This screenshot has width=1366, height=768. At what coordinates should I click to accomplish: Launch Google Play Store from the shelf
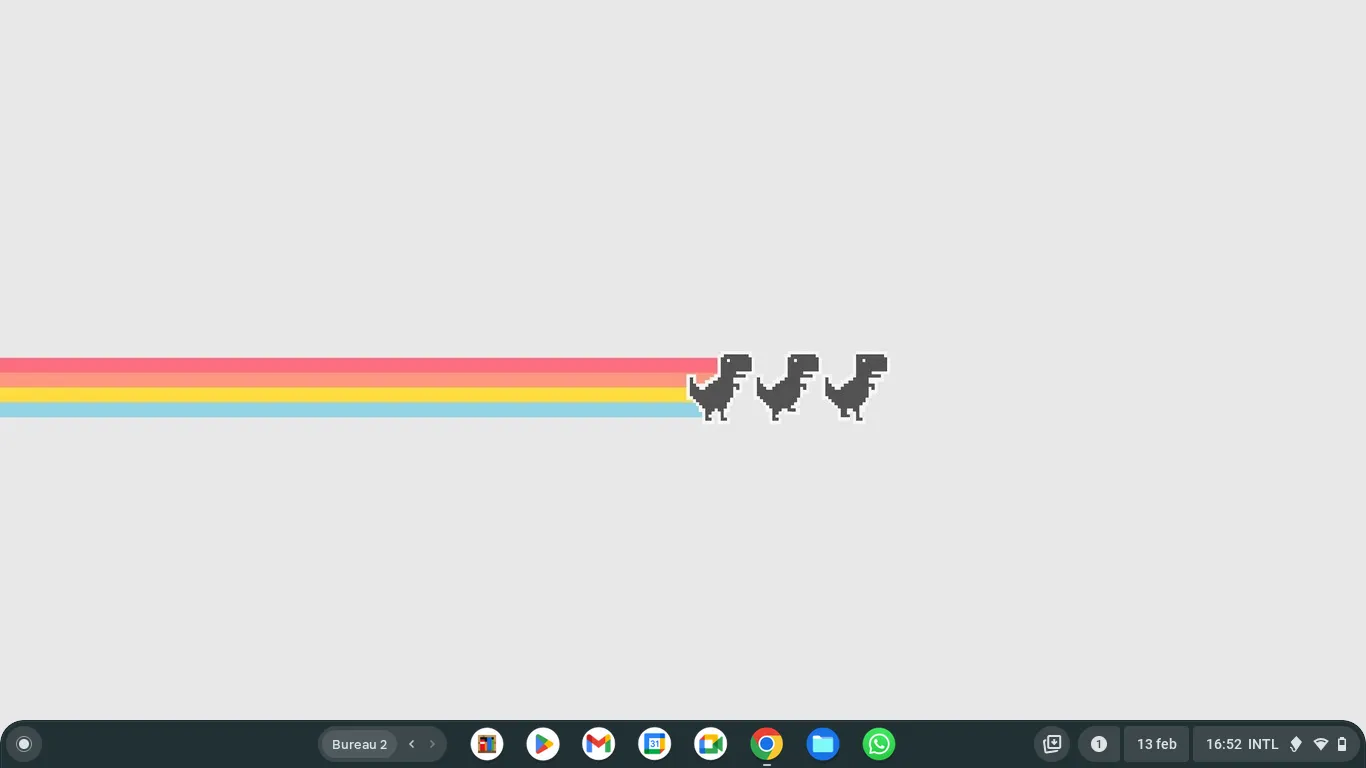tap(543, 744)
